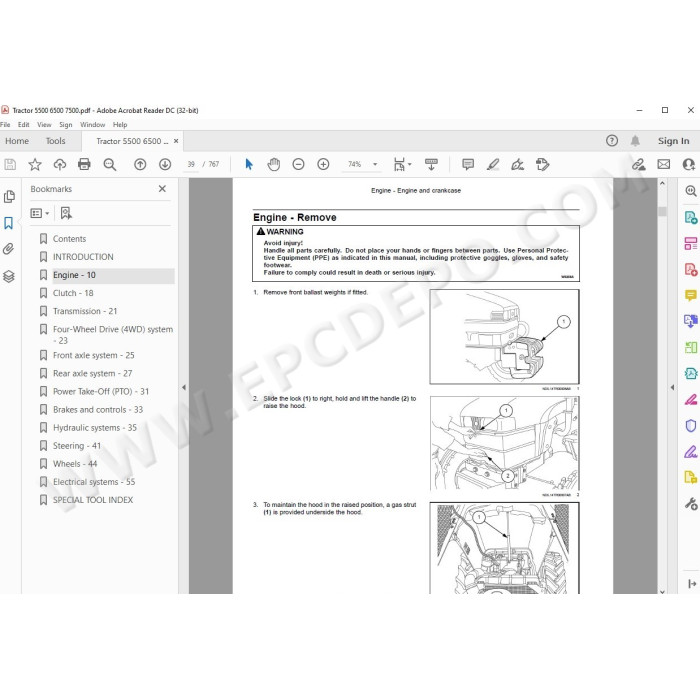
Task: Click the stamp tool icon
Action: pyautogui.click(x=542, y=165)
